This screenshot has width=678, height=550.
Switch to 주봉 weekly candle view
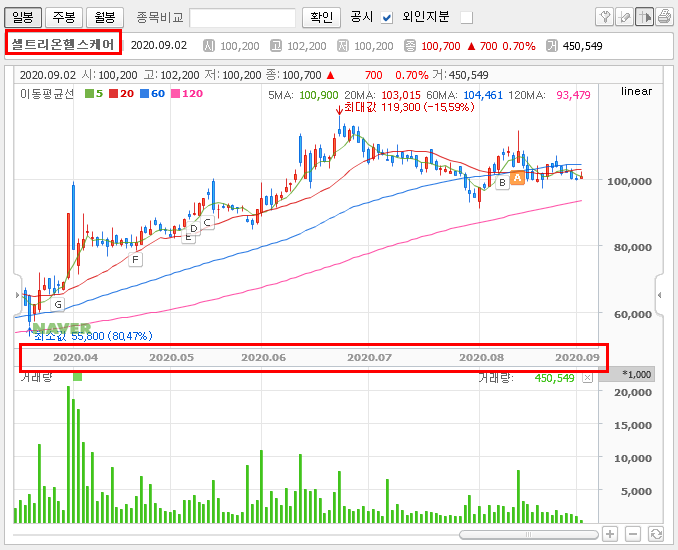click(x=64, y=17)
